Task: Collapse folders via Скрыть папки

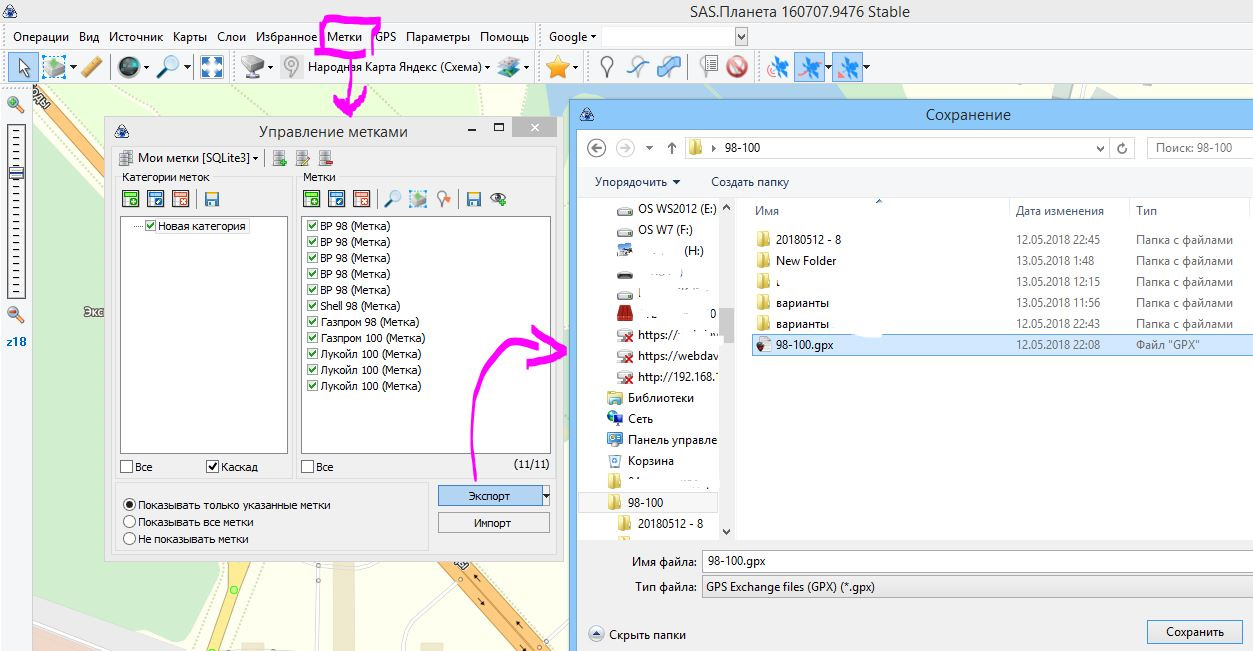Action: [x=637, y=634]
